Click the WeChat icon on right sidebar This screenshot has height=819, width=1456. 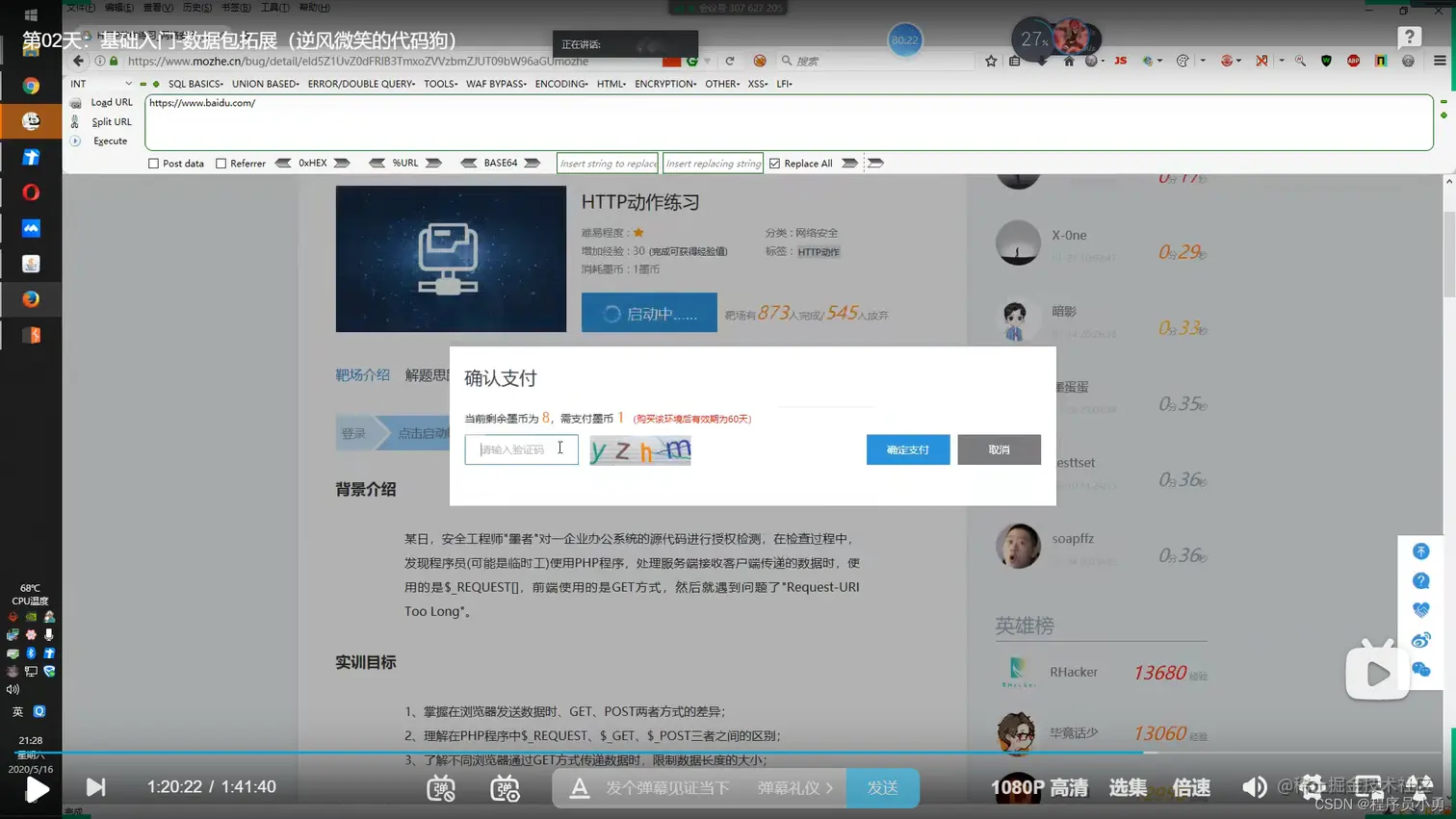(x=1421, y=670)
